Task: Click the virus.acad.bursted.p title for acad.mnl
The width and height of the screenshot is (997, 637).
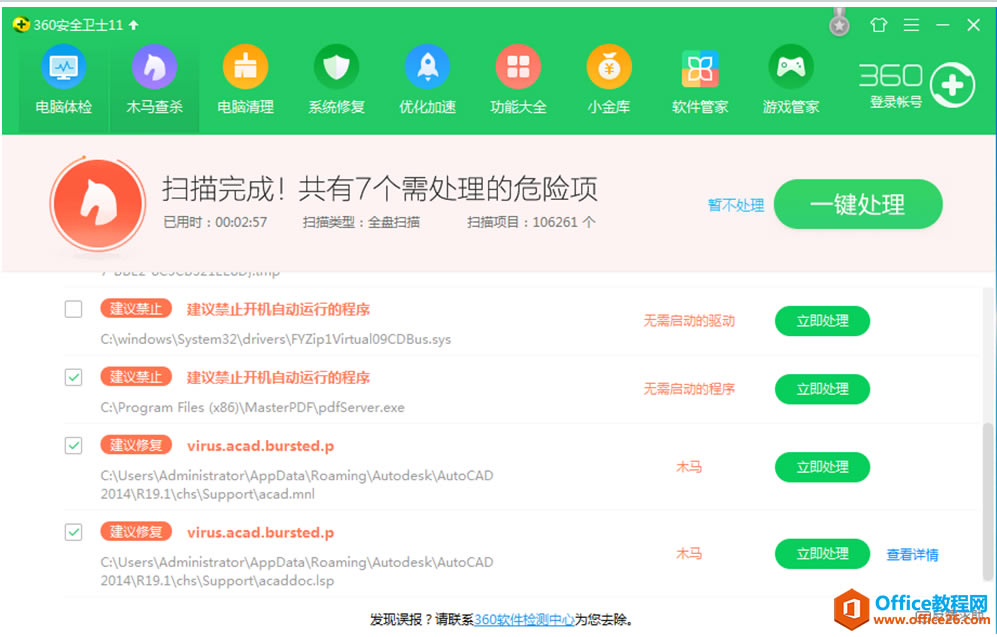Action: point(260,446)
